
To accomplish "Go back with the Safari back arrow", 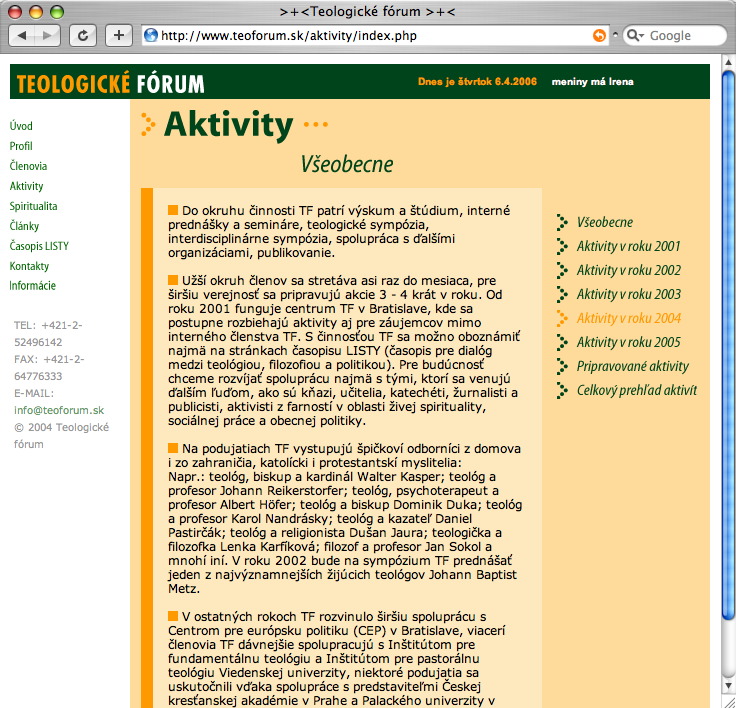I will coord(22,35).
